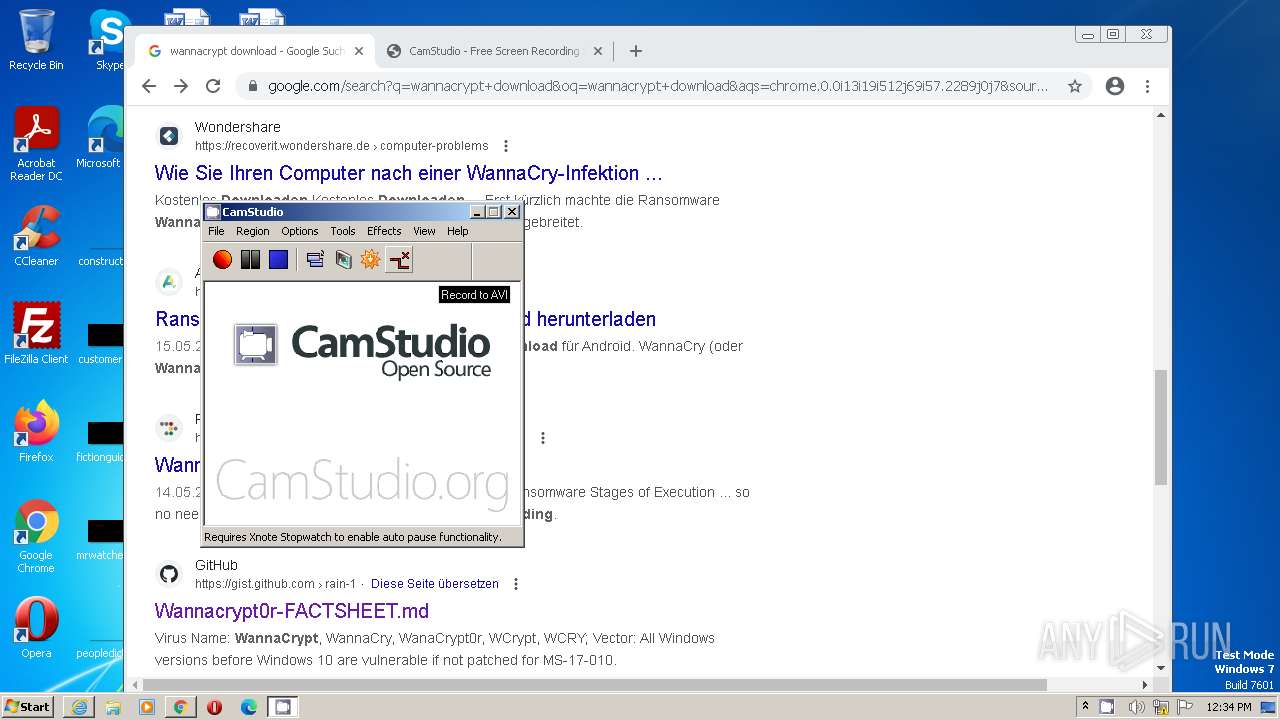Go back in Chrome
Screen dimensions: 1280x720
pyautogui.click(x=149, y=86)
